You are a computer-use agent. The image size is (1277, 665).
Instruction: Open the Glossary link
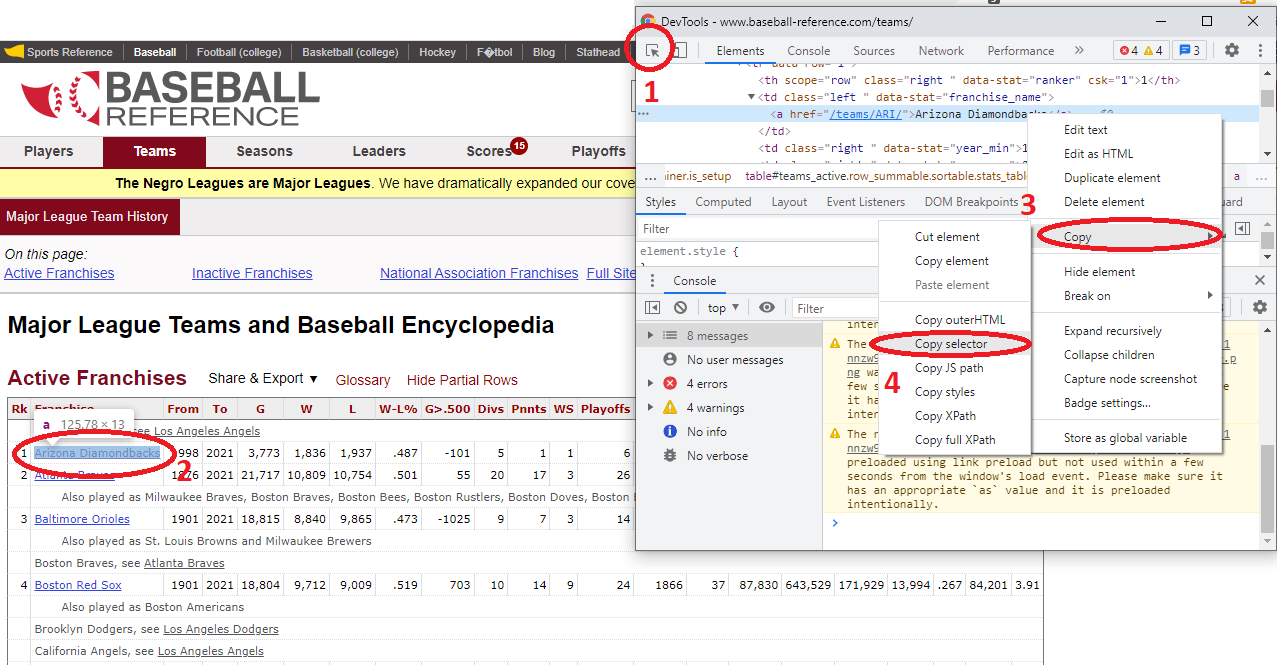point(363,380)
